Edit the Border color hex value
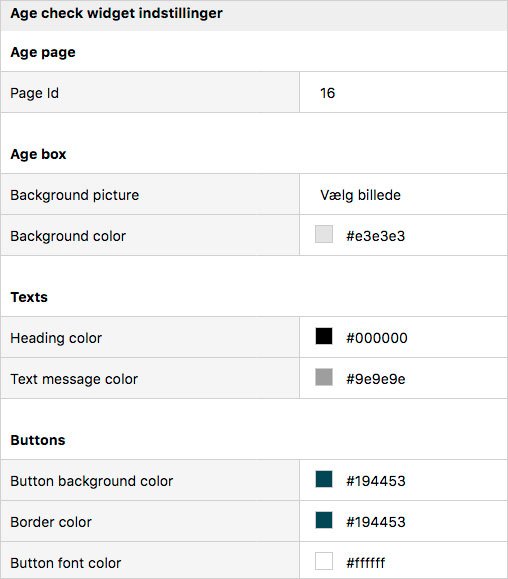Image resolution: width=508 pixels, height=579 pixels. tap(376, 522)
